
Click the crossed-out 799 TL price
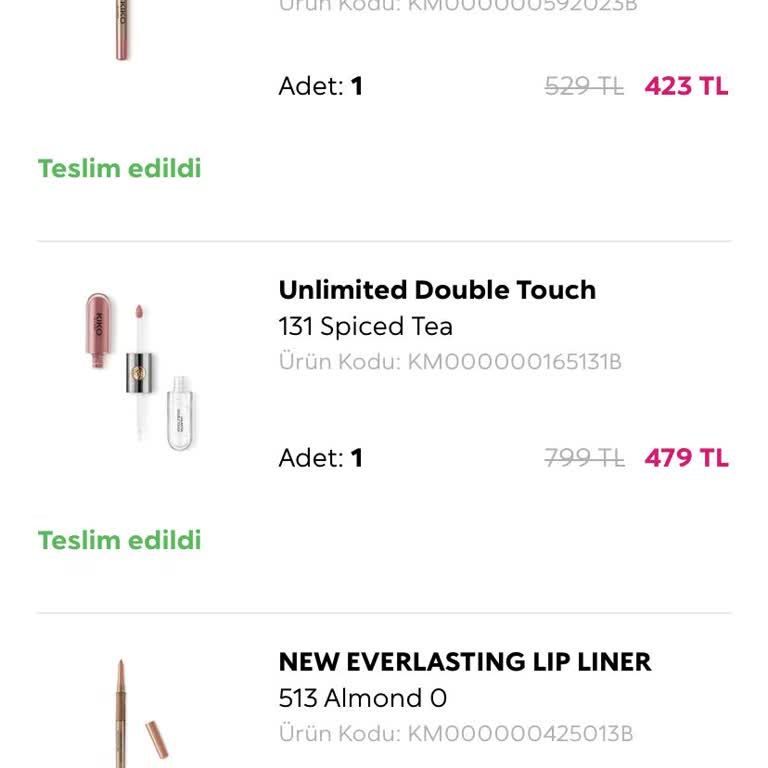tap(584, 458)
